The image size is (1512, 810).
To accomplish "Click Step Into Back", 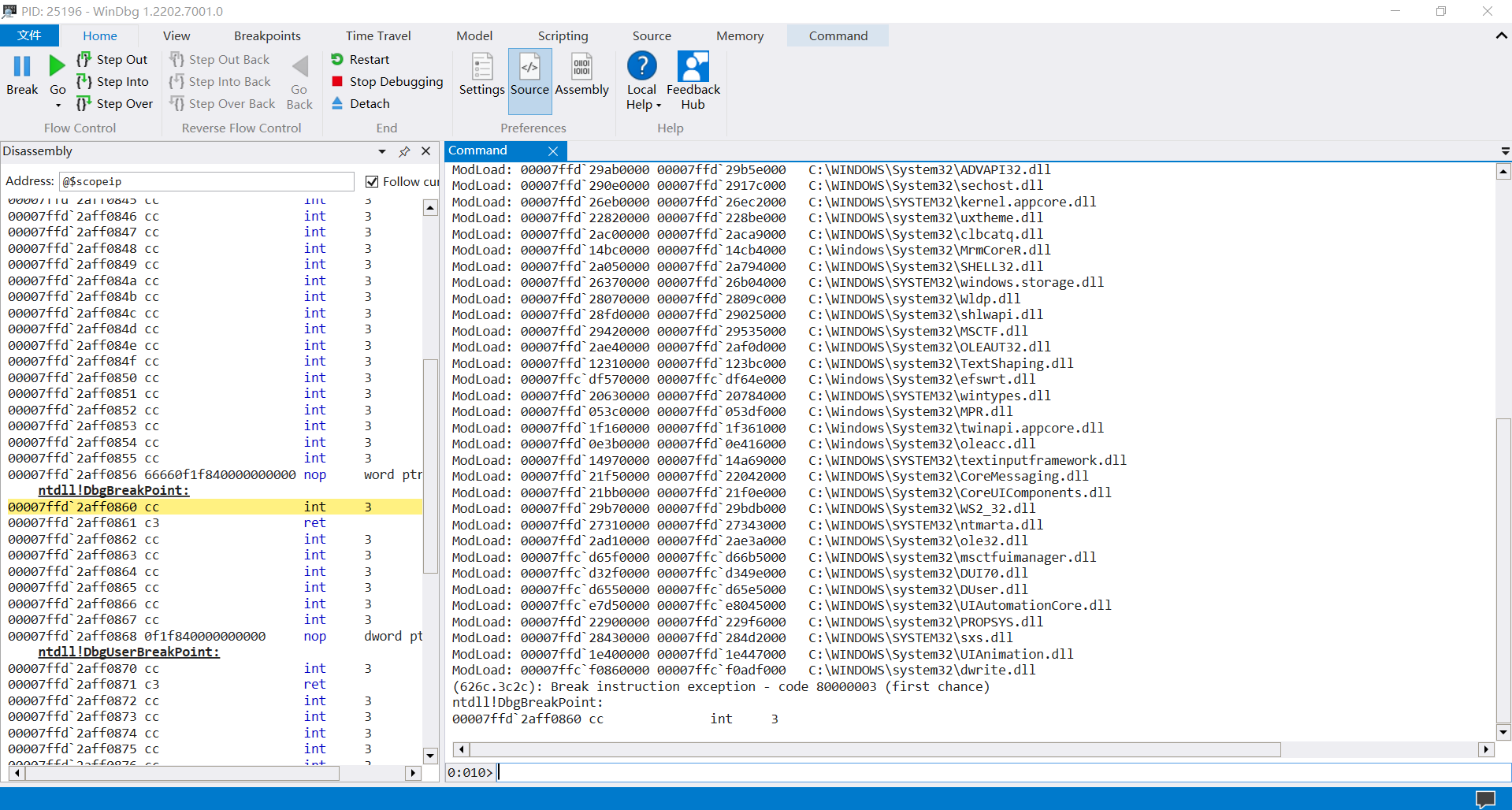I will pos(220,82).
